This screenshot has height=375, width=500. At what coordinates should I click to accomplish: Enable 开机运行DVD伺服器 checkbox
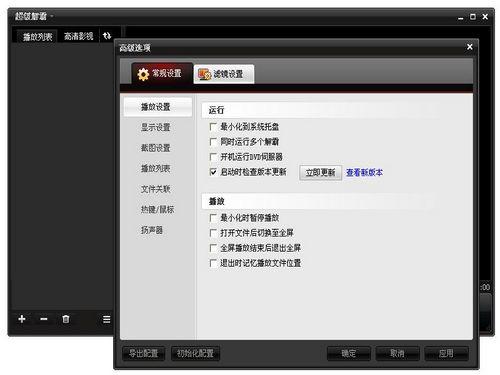tap(213, 157)
